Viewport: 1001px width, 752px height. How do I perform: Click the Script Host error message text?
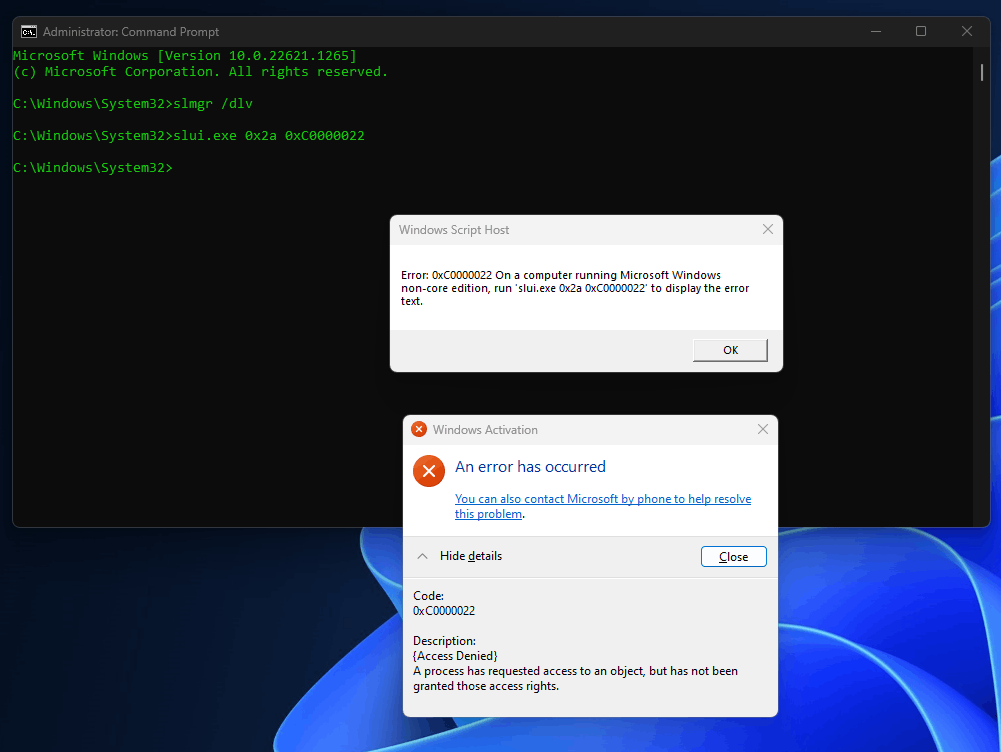575,288
